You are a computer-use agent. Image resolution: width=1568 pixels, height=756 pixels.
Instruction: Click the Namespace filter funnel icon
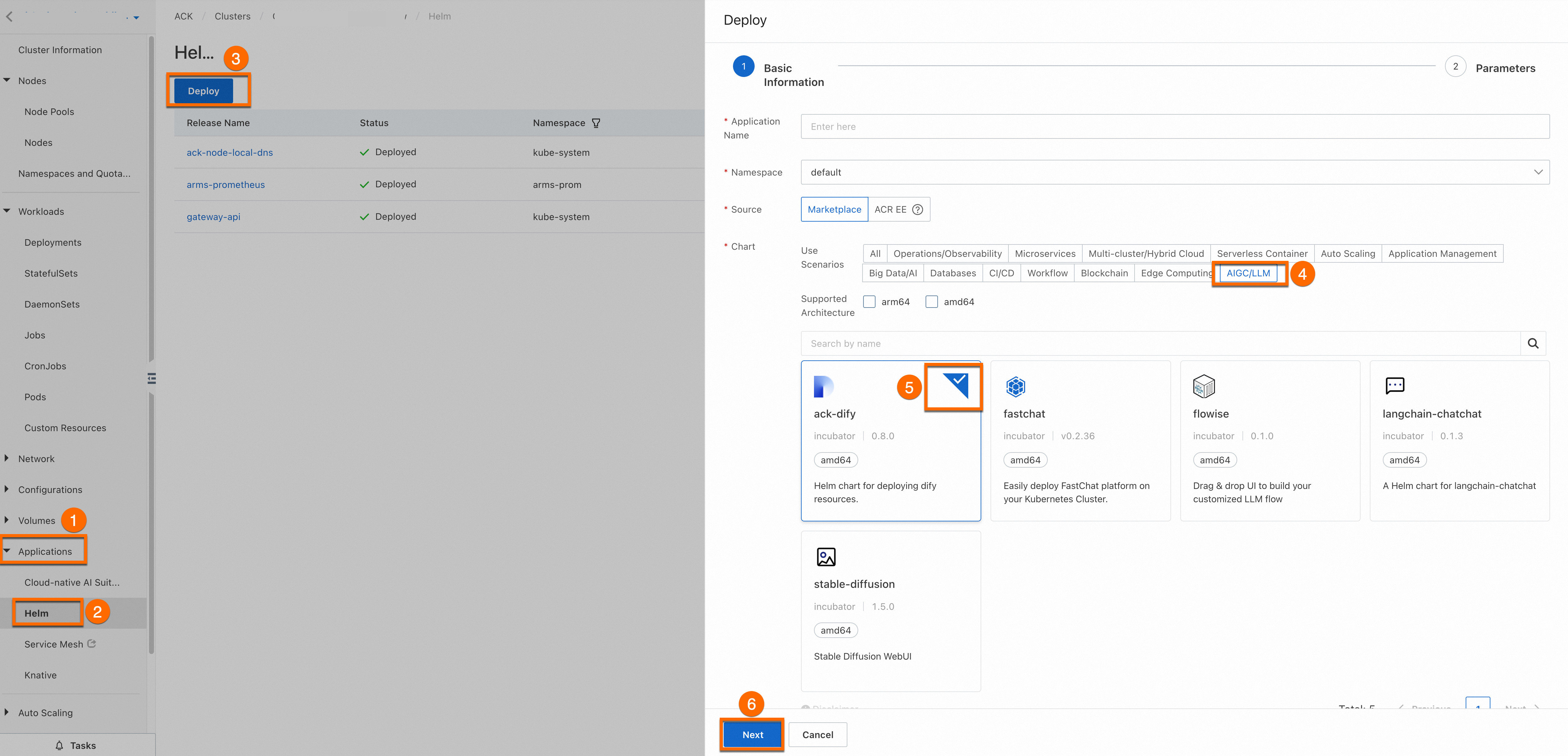(596, 123)
